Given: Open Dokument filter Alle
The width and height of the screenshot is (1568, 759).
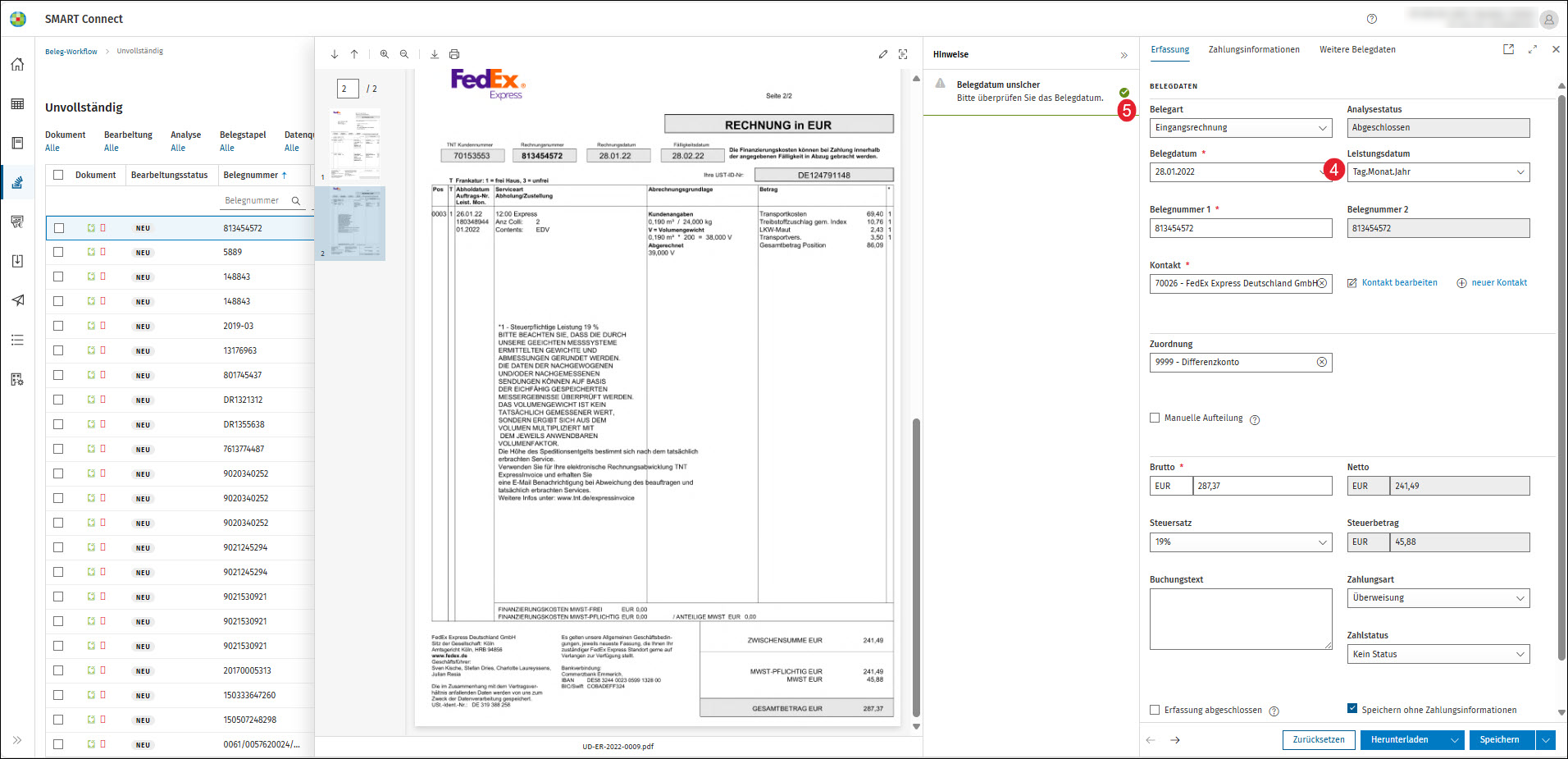Looking at the screenshot, I should coord(52,149).
